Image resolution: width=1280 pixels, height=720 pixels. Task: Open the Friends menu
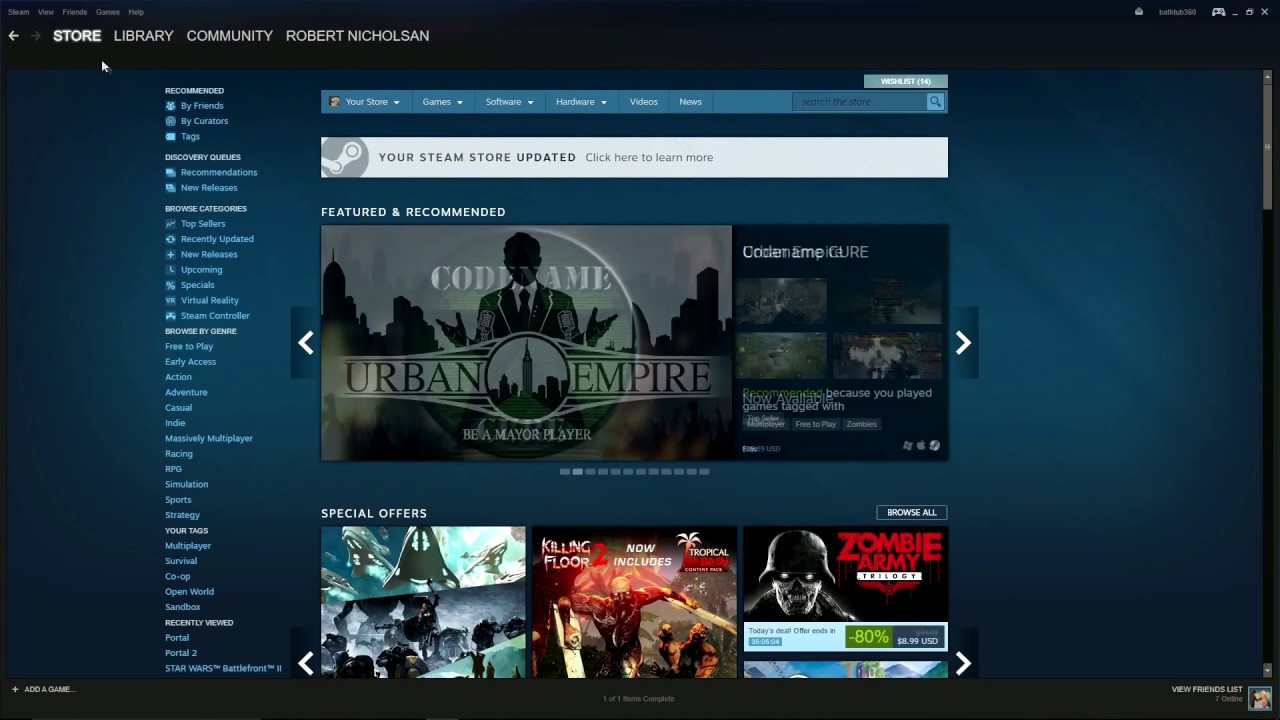(74, 12)
